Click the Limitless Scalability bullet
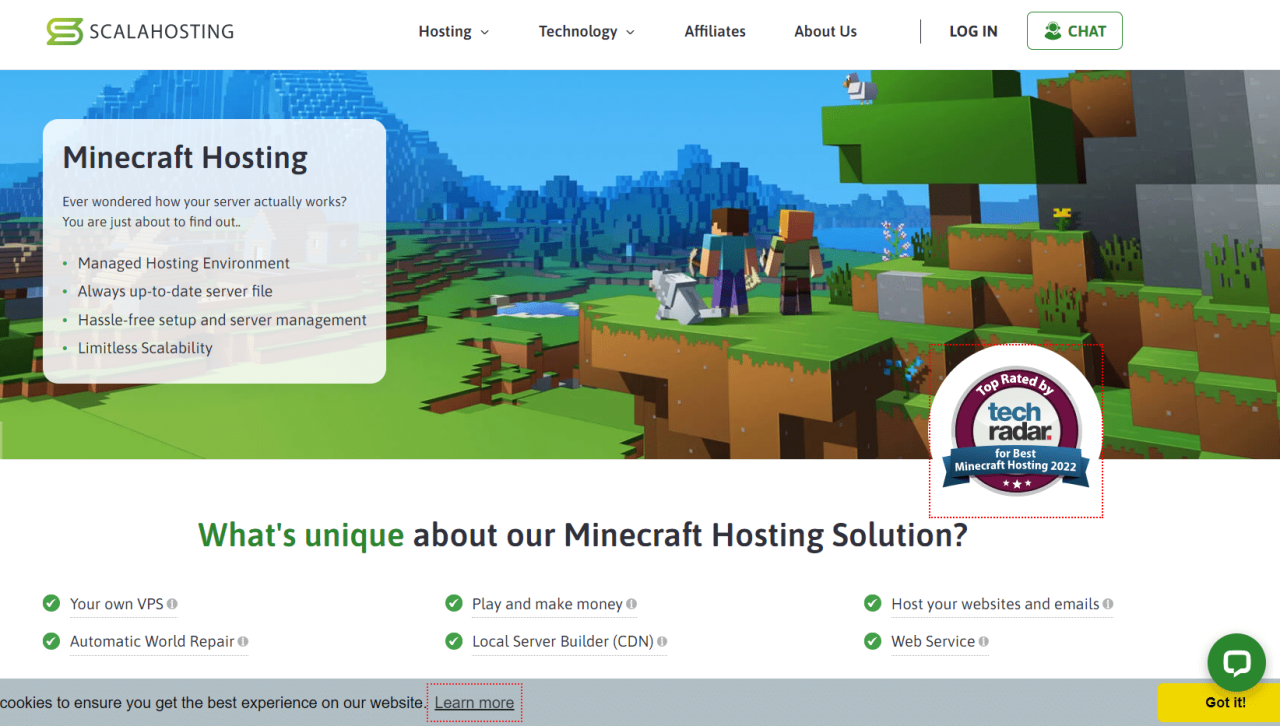 pos(145,348)
